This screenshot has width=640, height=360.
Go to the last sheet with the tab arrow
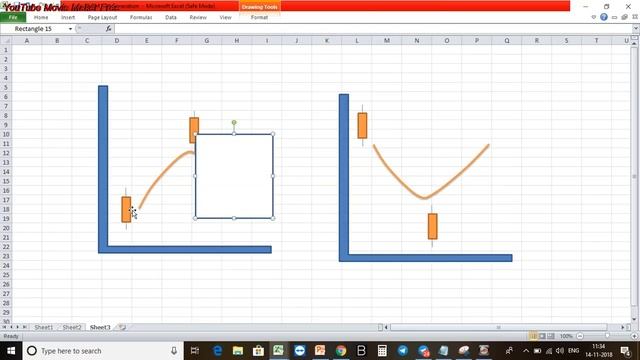(24, 327)
